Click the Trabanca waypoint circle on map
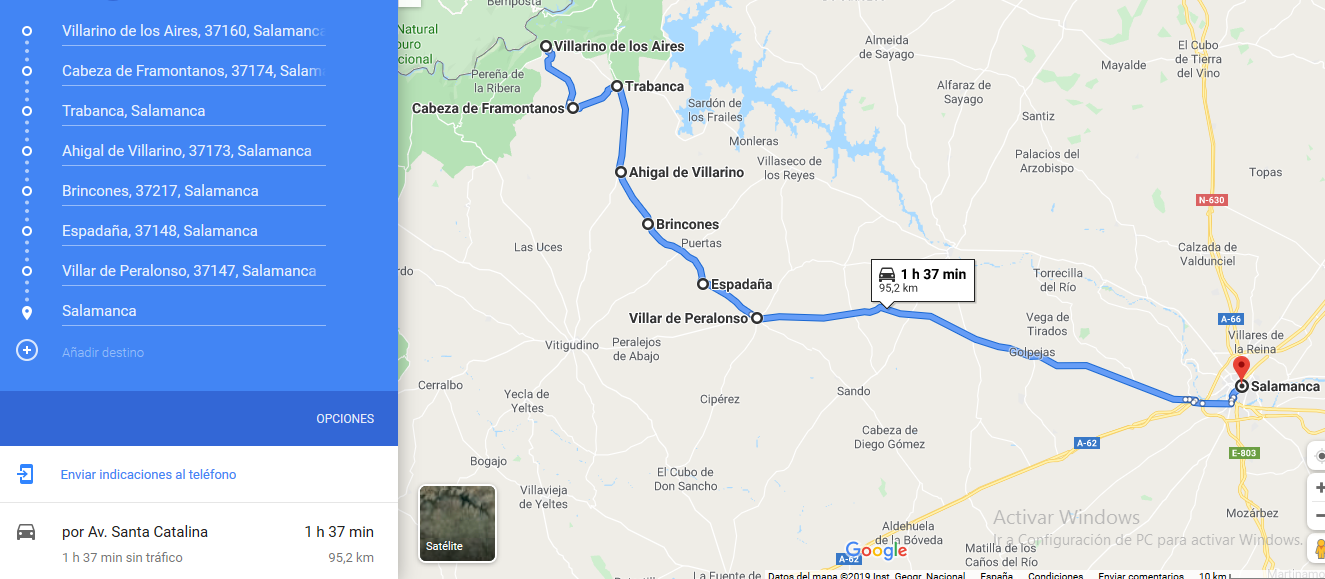This screenshot has height=579, width=1325. [617, 86]
